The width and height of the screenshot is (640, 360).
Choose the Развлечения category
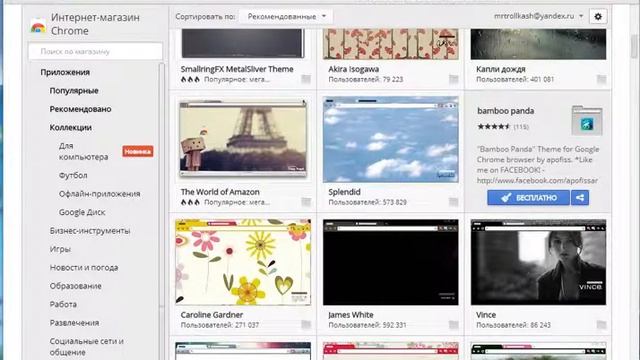[74, 322]
